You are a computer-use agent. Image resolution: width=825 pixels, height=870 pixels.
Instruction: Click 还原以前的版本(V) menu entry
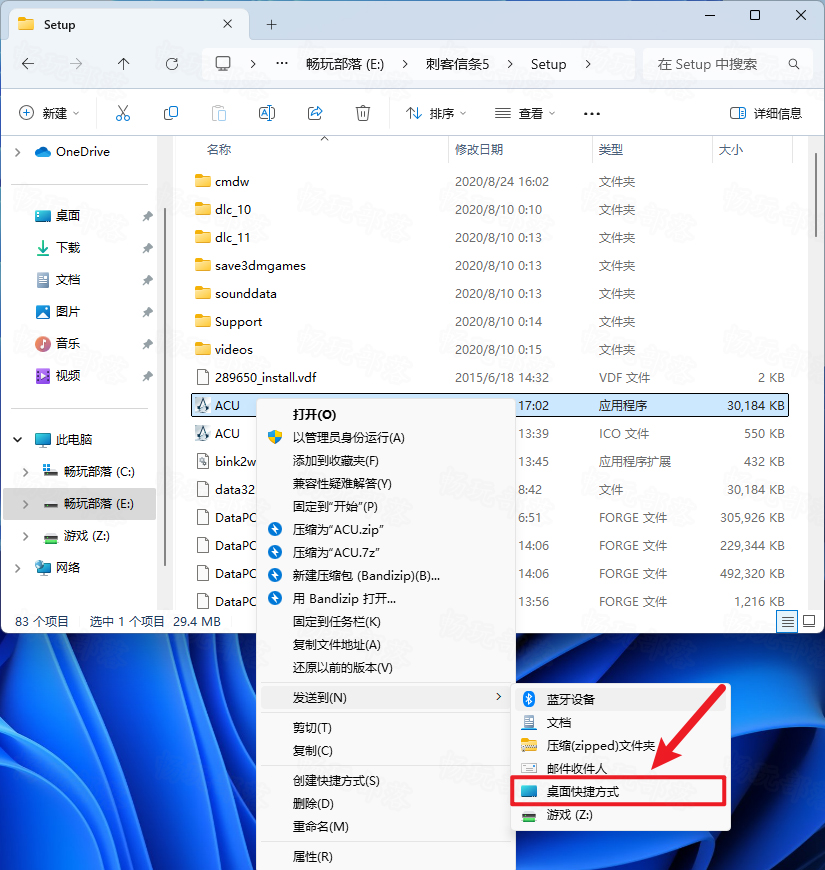click(386, 667)
